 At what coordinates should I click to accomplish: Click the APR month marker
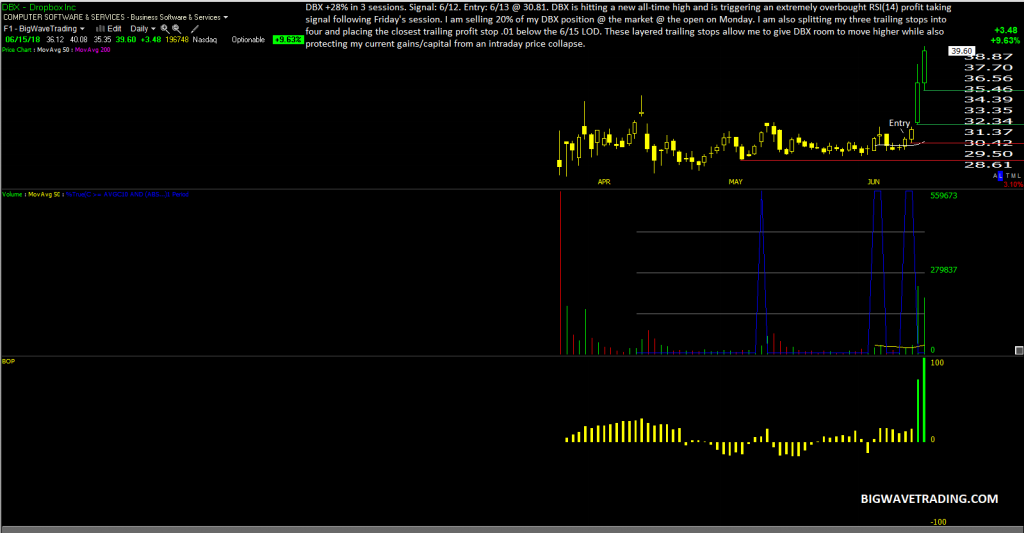point(604,182)
